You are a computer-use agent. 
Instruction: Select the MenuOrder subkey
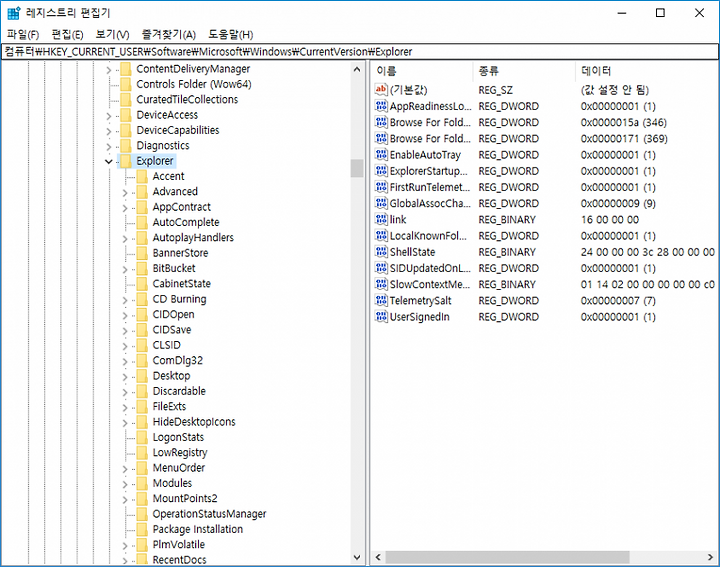pos(179,468)
